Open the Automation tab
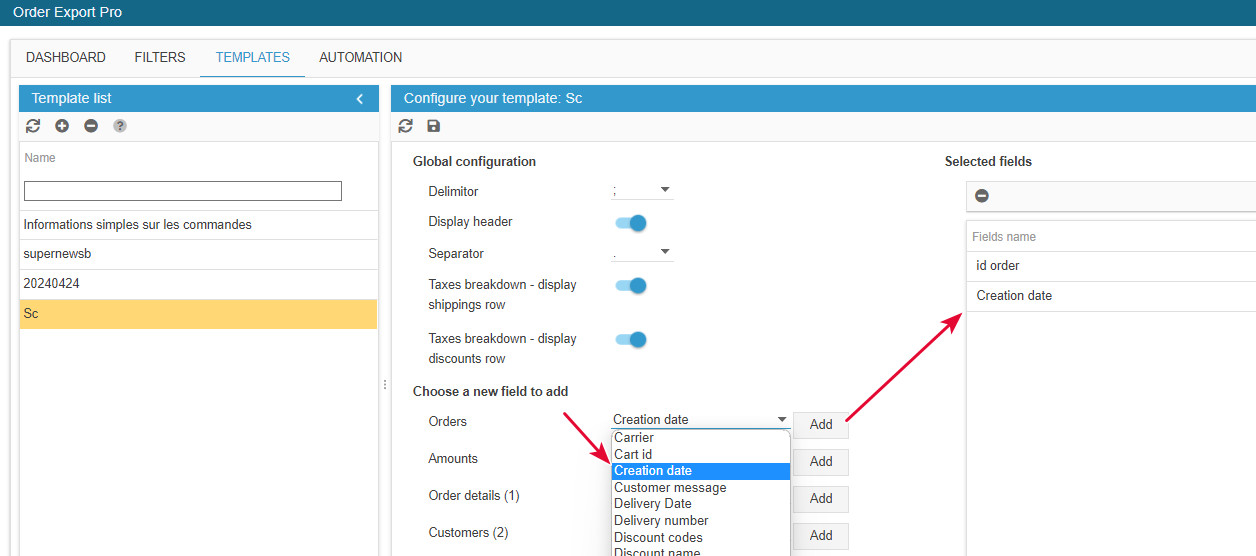Image resolution: width=1256 pixels, height=556 pixels. [360, 58]
